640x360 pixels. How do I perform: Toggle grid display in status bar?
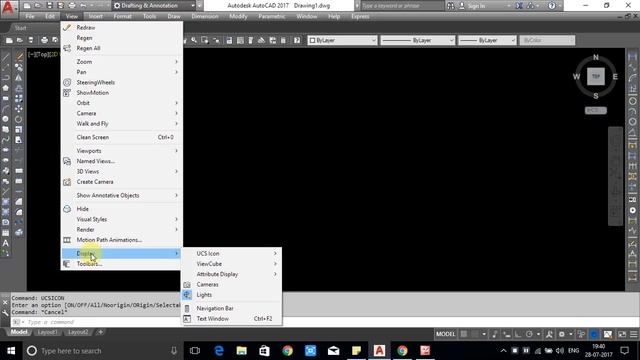pyautogui.click(x=464, y=334)
